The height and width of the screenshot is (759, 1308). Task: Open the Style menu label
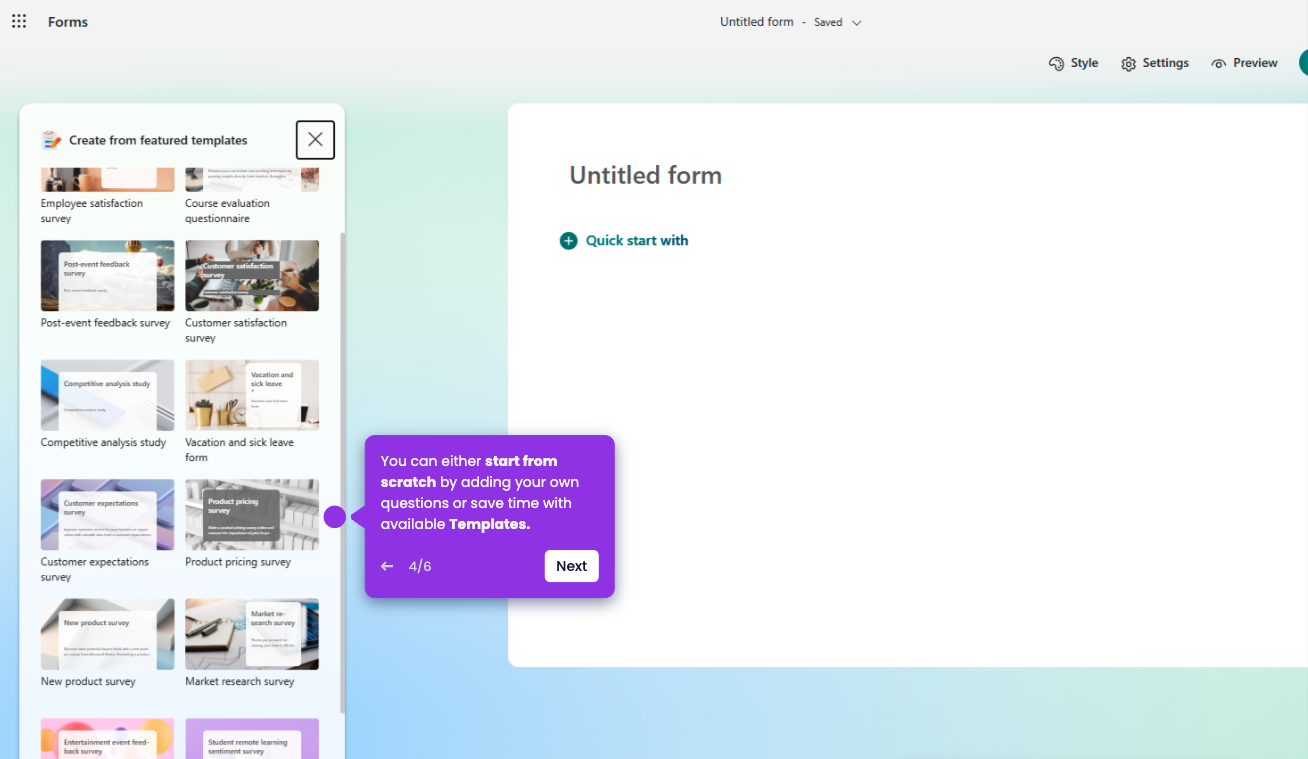coord(1084,63)
